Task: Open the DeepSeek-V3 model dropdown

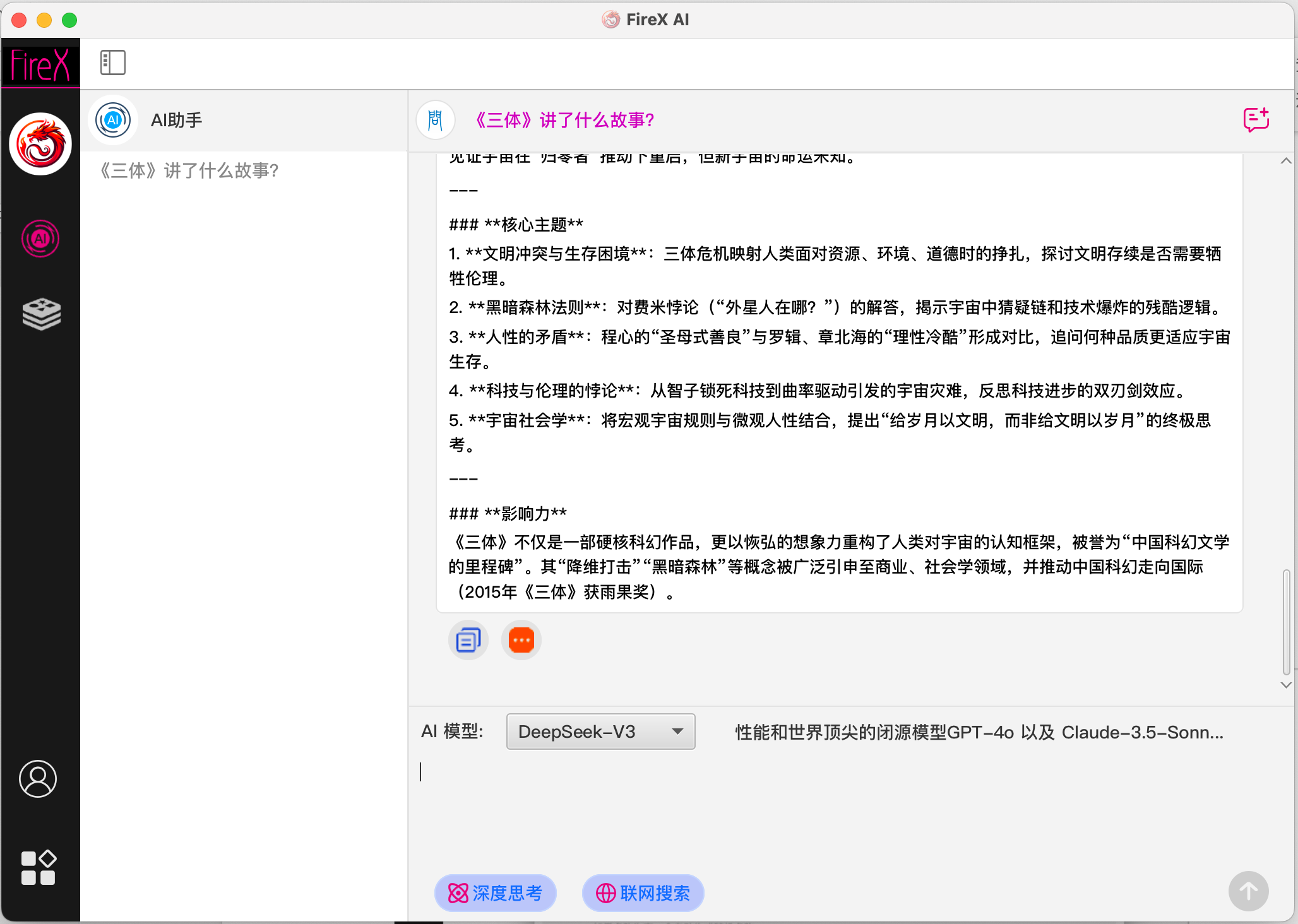Action: 600,731
